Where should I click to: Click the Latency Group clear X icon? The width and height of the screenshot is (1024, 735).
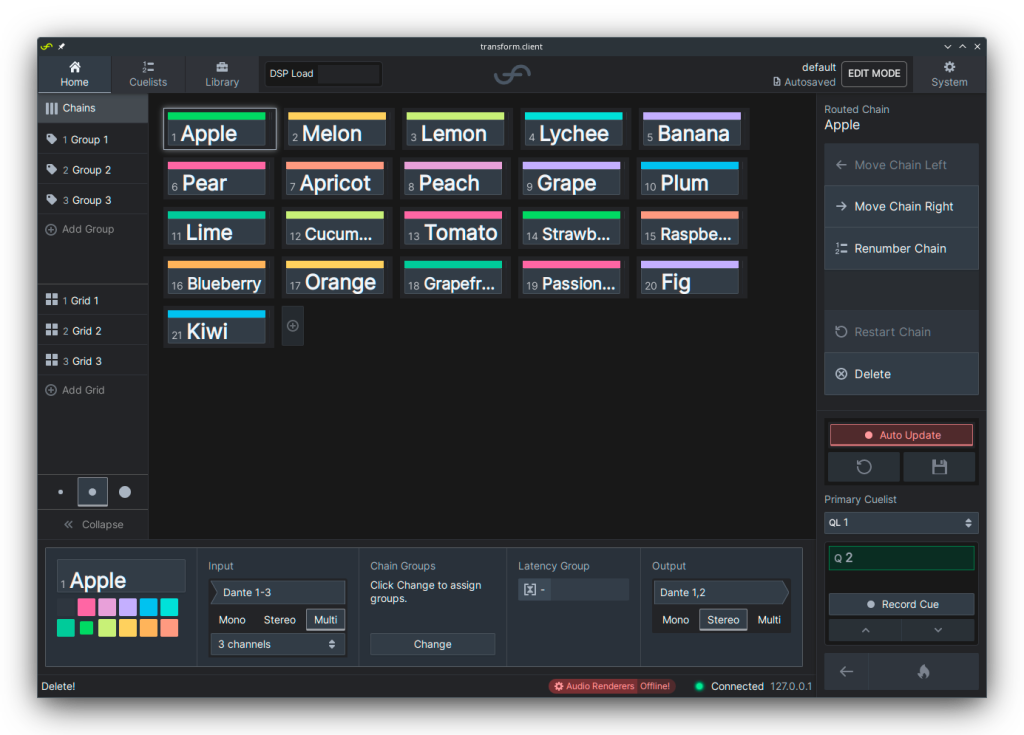530,589
